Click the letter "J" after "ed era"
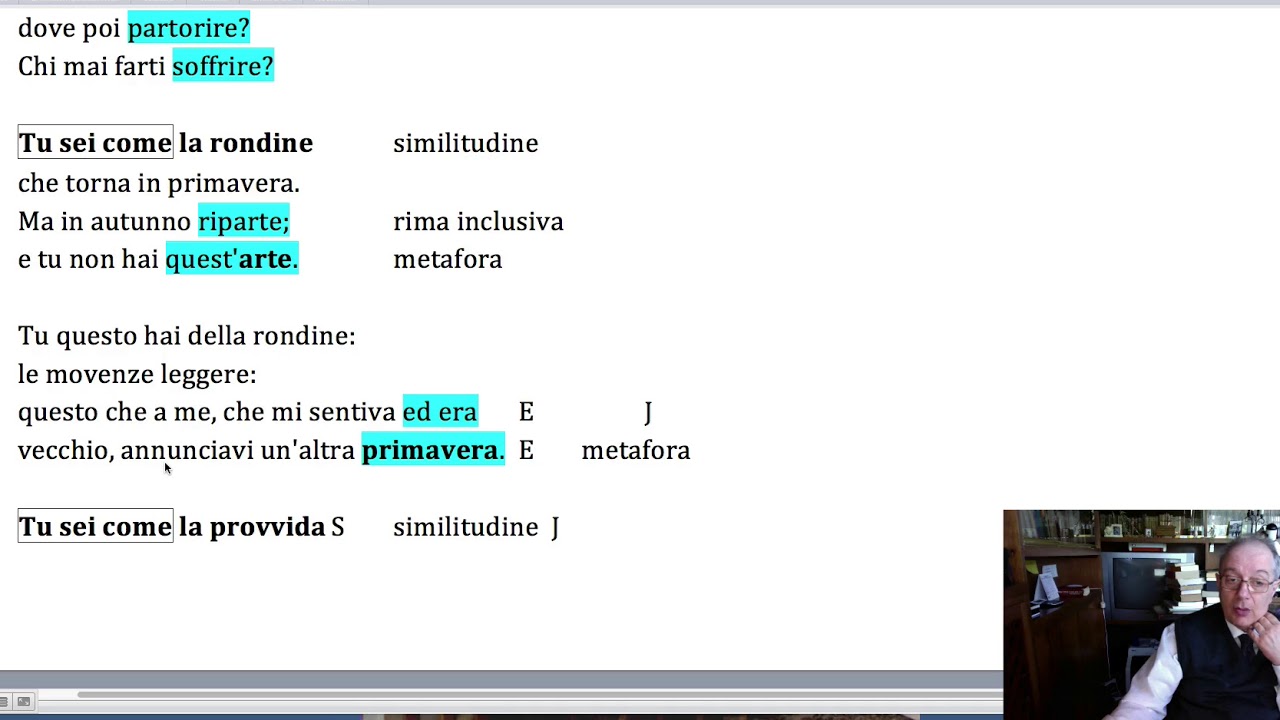The image size is (1280, 720). click(x=648, y=412)
